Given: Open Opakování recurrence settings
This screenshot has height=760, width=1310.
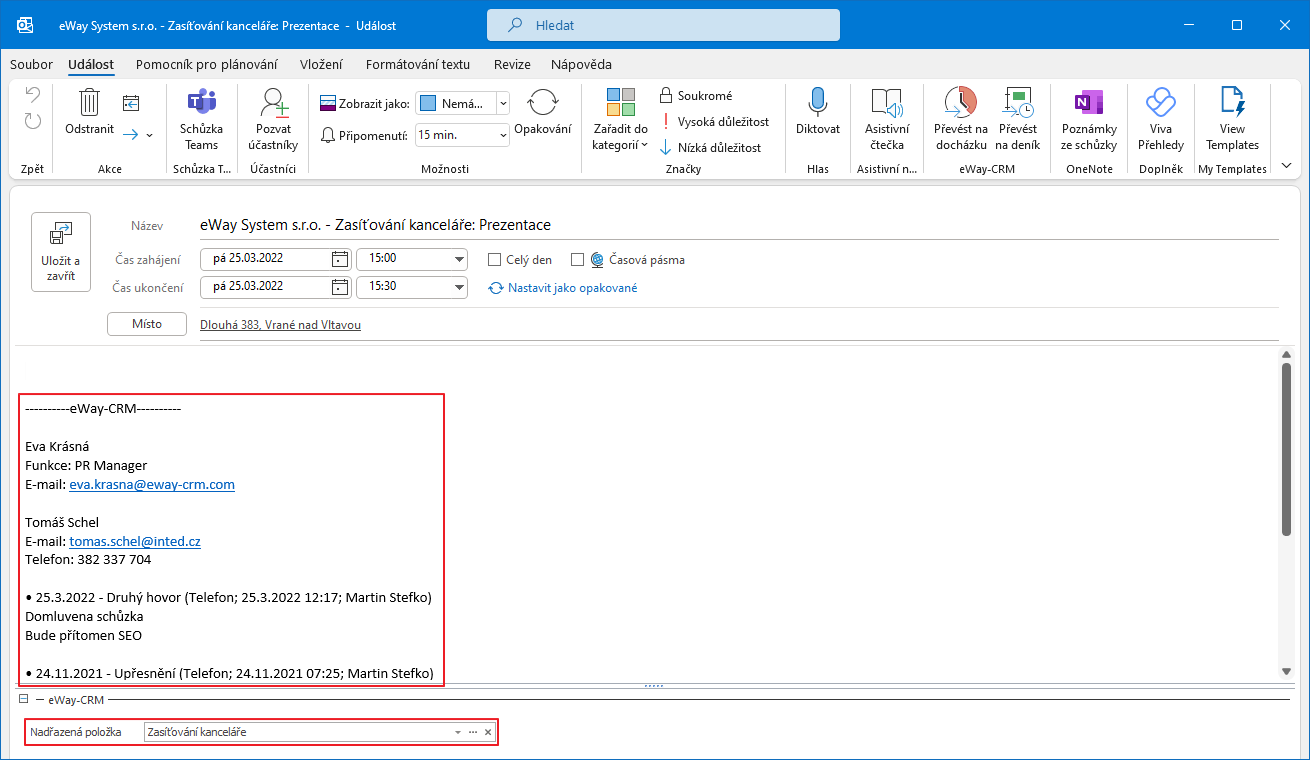Looking at the screenshot, I should tap(542, 111).
